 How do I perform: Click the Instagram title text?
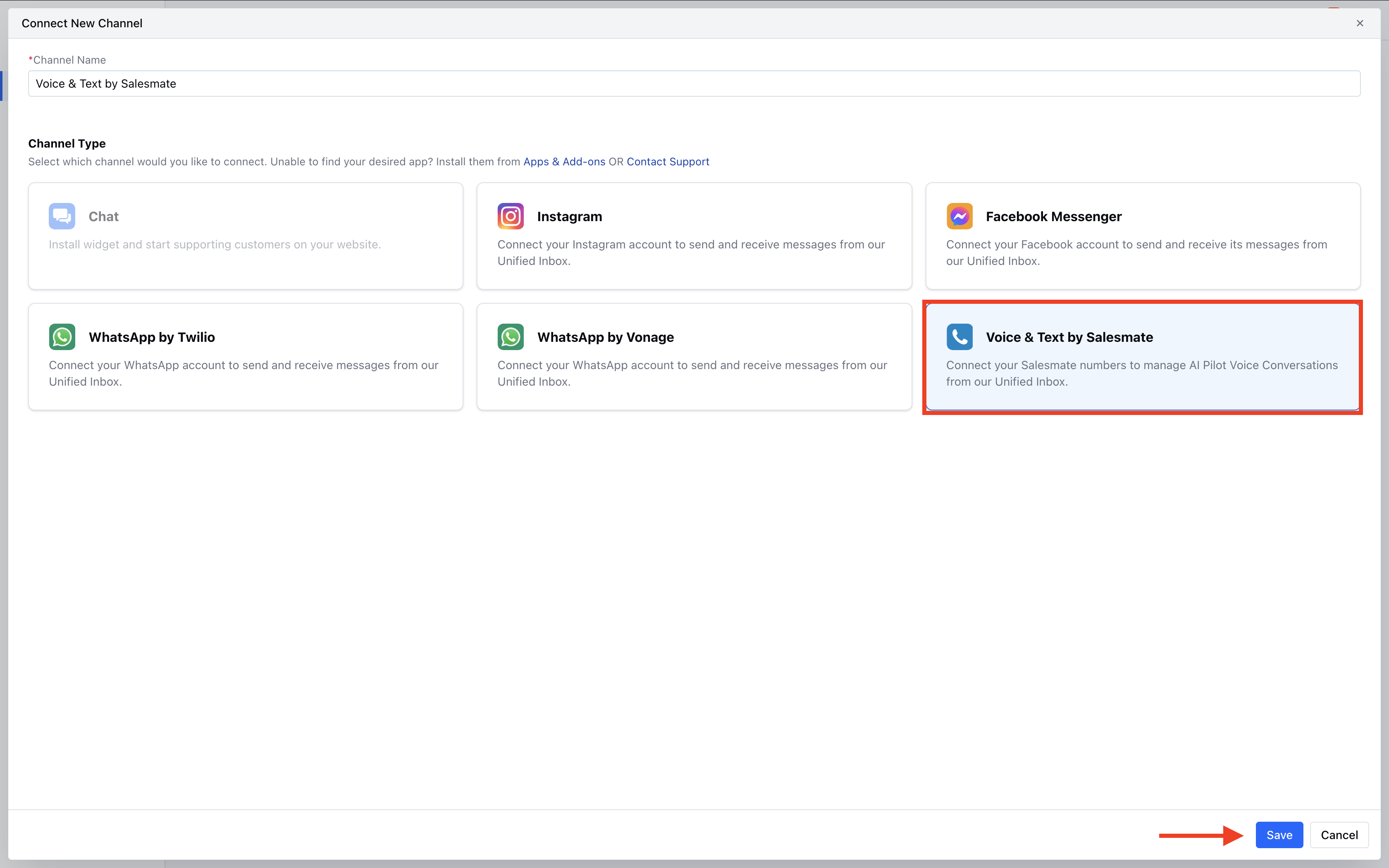point(569,217)
